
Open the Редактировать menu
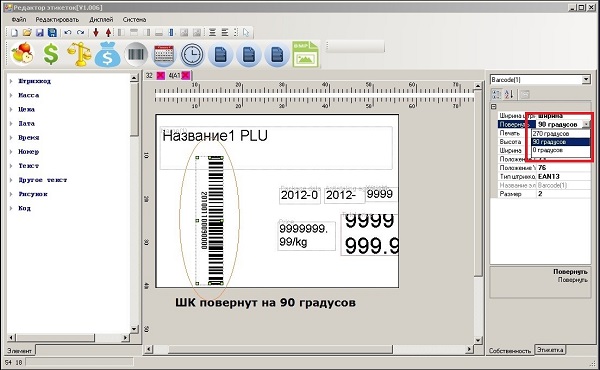(x=57, y=20)
